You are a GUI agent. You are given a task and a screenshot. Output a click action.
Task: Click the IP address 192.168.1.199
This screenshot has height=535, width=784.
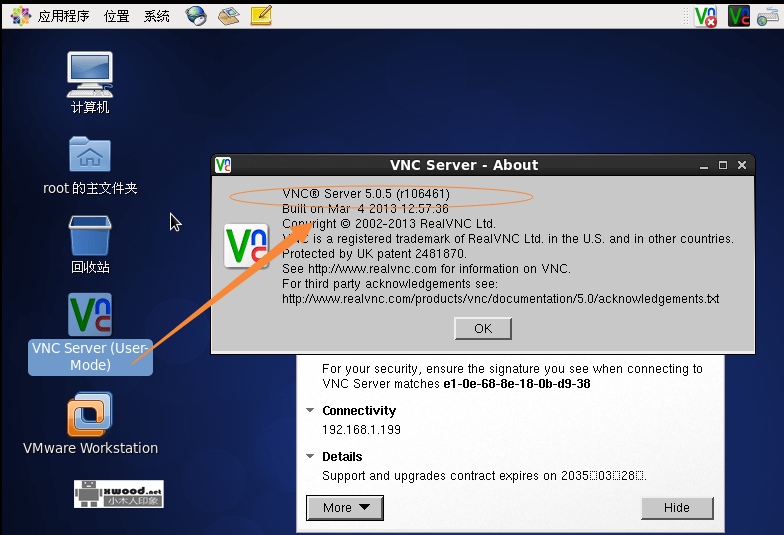pos(362,430)
